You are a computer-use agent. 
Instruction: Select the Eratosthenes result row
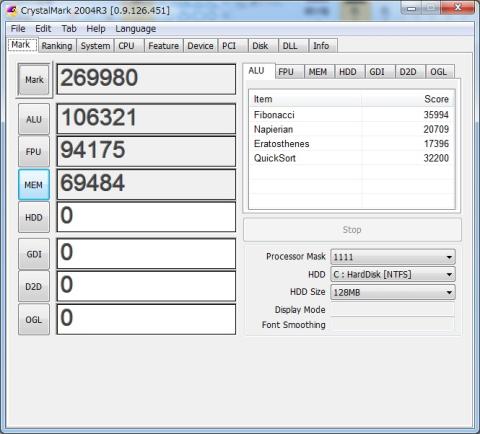tap(352, 144)
